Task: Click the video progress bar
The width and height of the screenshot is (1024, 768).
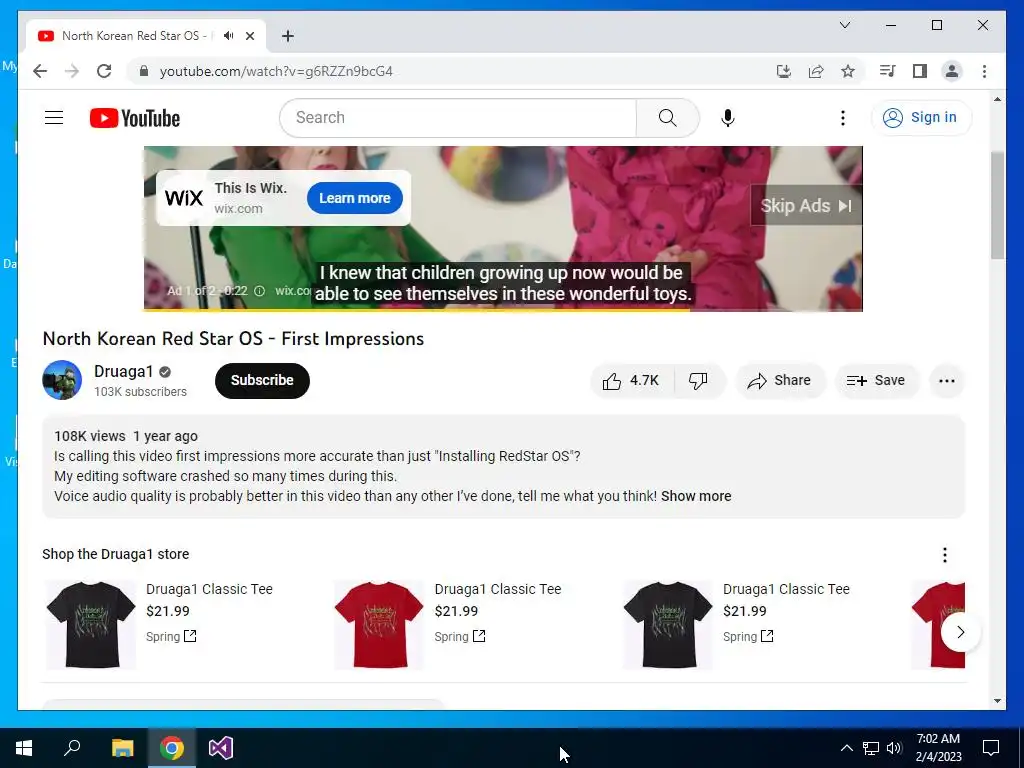Action: [503, 310]
